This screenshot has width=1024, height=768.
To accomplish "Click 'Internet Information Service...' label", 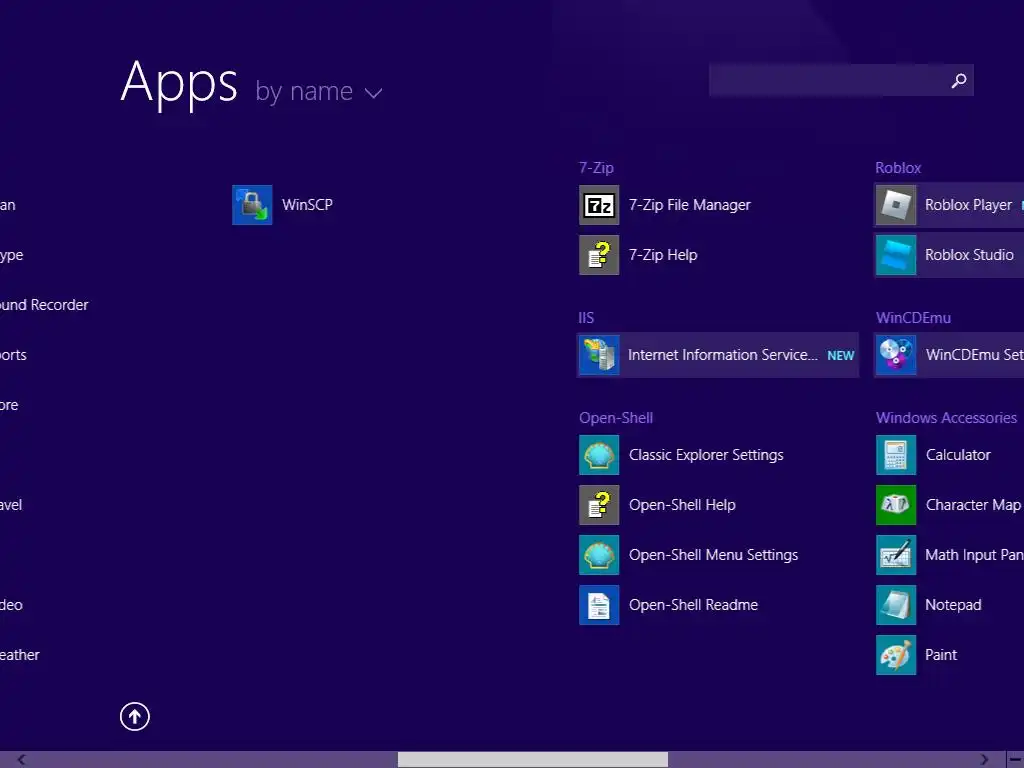I will click(x=723, y=355).
